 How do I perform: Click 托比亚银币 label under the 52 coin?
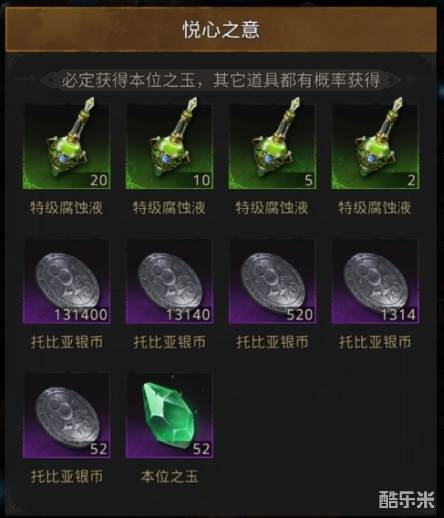pos(67,476)
